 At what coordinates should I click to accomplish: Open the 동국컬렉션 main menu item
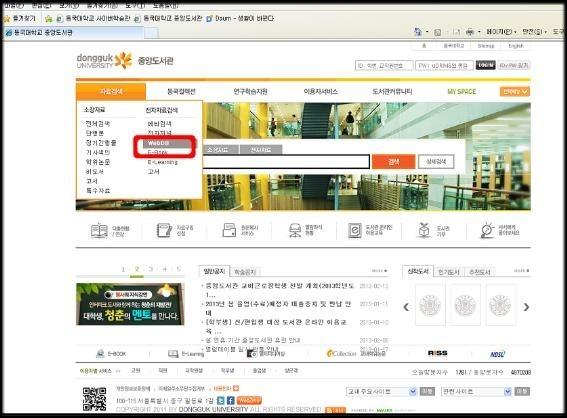(x=181, y=91)
